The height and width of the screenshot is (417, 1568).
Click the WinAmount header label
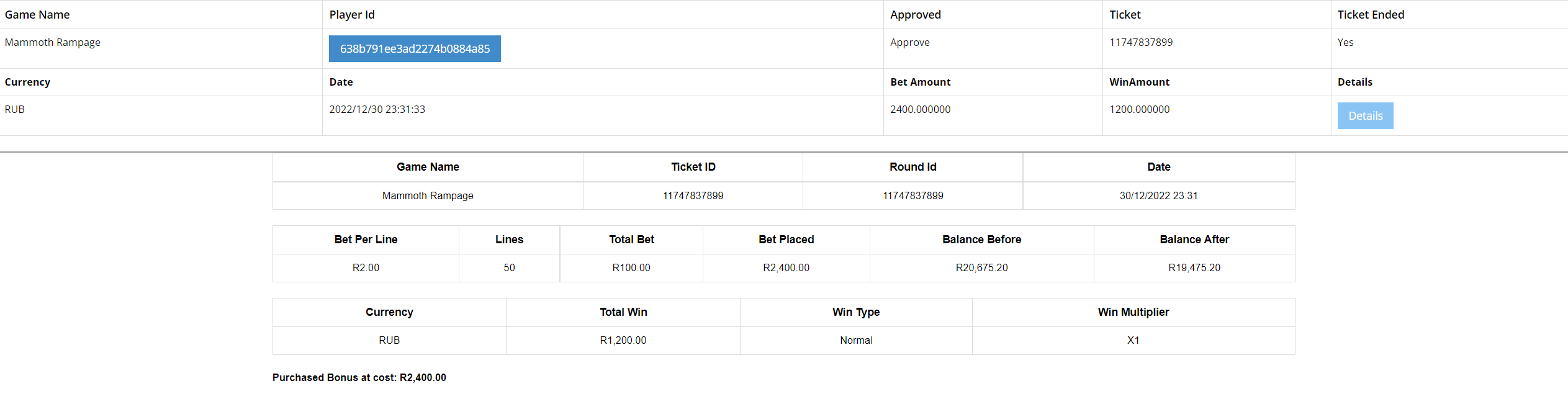click(1139, 82)
